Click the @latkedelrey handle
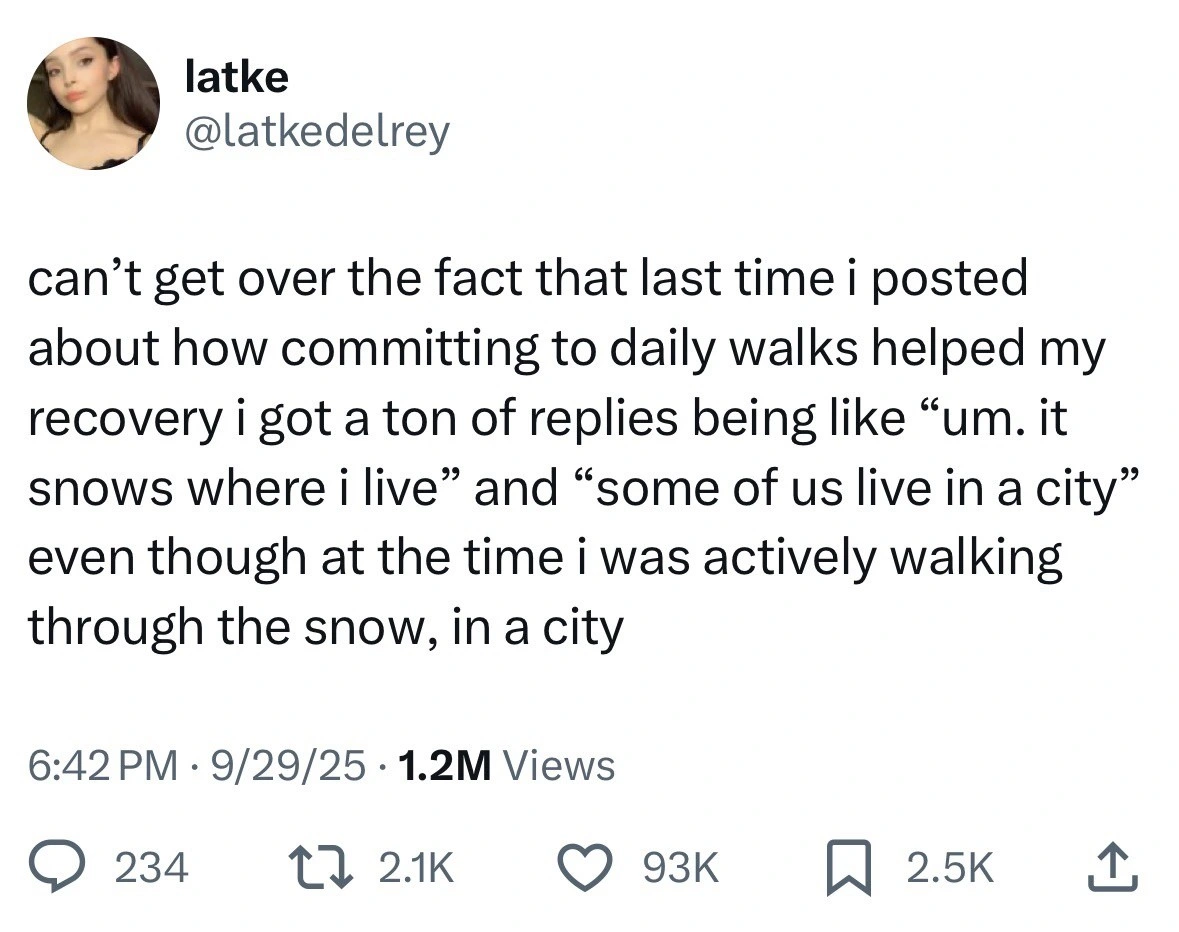 pyautogui.click(x=317, y=130)
